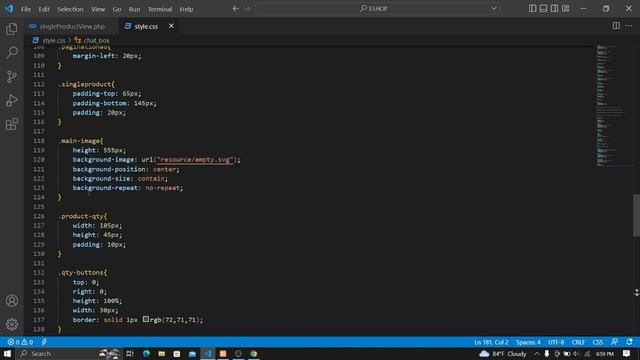Open Google Chrome from taskbar
The height and width of the screenshot is (360, 640).
pyautogui.click(x=253, y=353)
